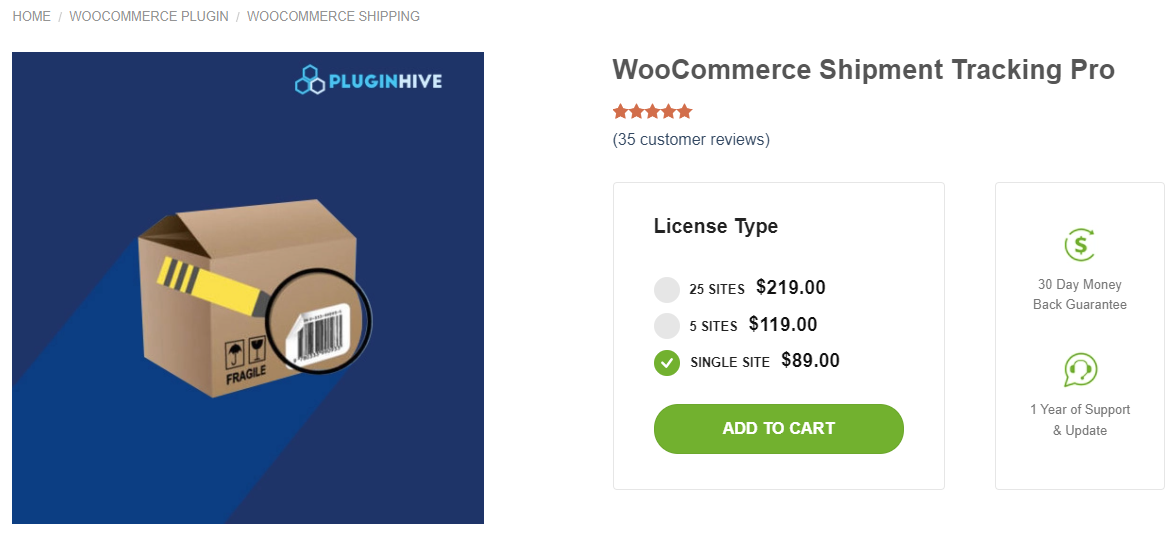Go to Home breadcrumb
This screenshot has width=1170, height=542.
[32, 17]
